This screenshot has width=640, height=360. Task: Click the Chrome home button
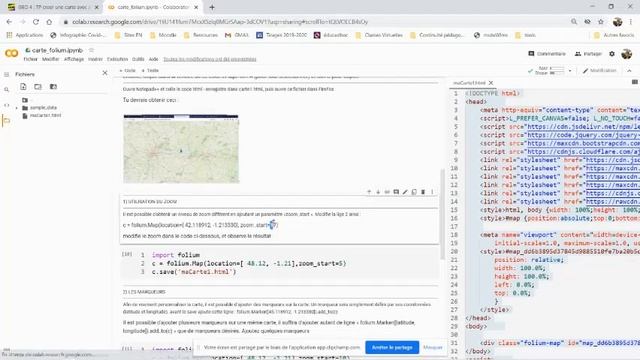pyautogui.click(x=49, y=22)
